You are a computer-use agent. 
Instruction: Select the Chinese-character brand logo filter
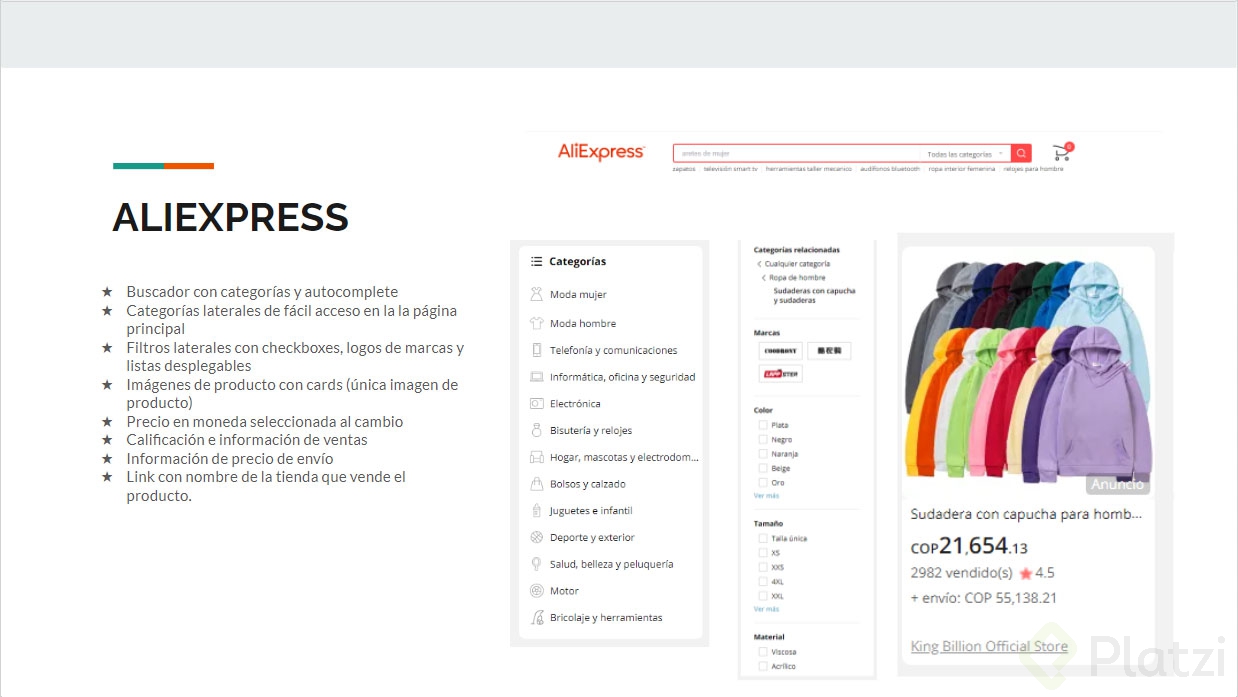click(x=829, y=351)
